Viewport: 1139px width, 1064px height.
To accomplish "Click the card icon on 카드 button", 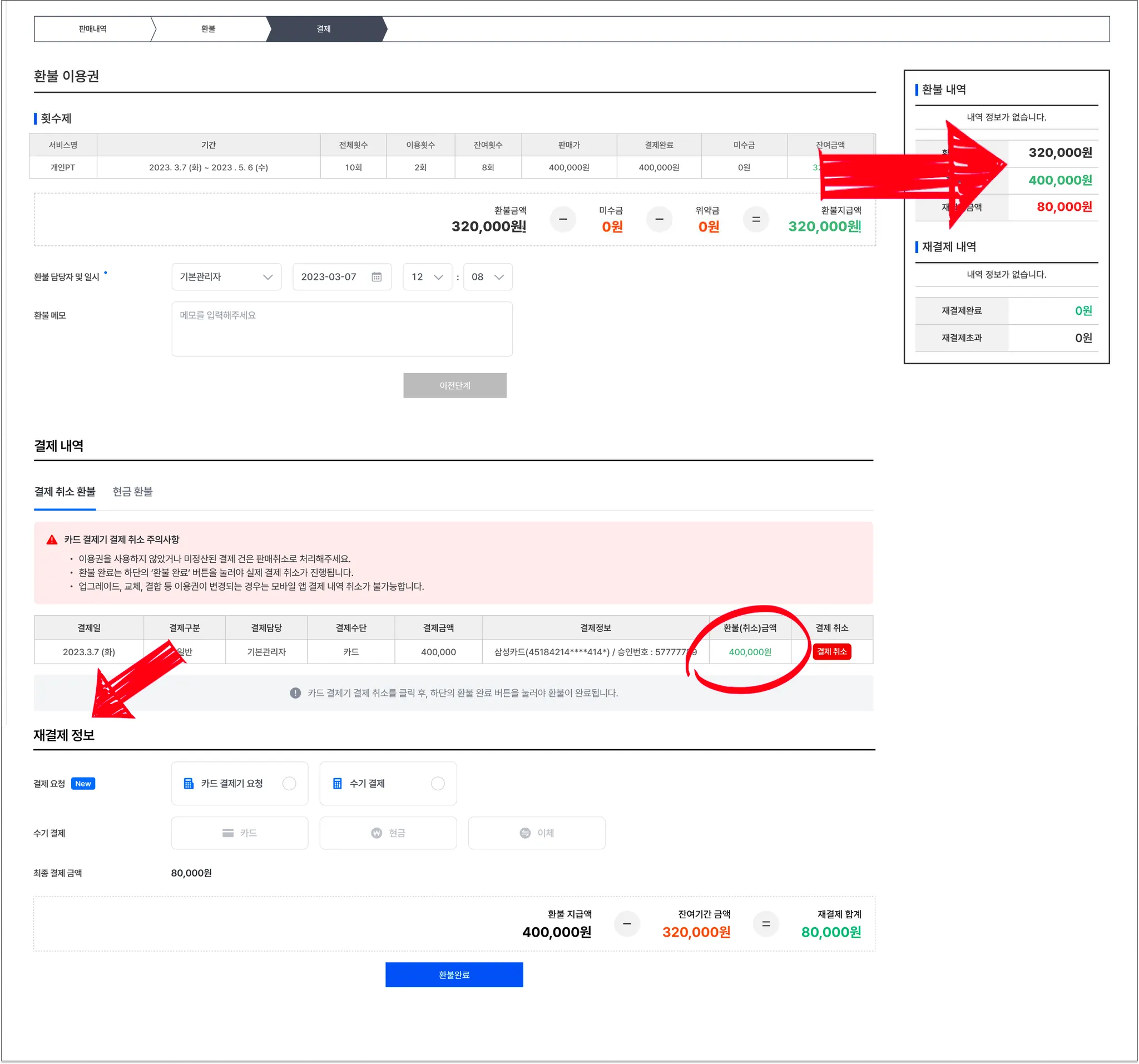I will pyautogui.click(x=228, y=833).
